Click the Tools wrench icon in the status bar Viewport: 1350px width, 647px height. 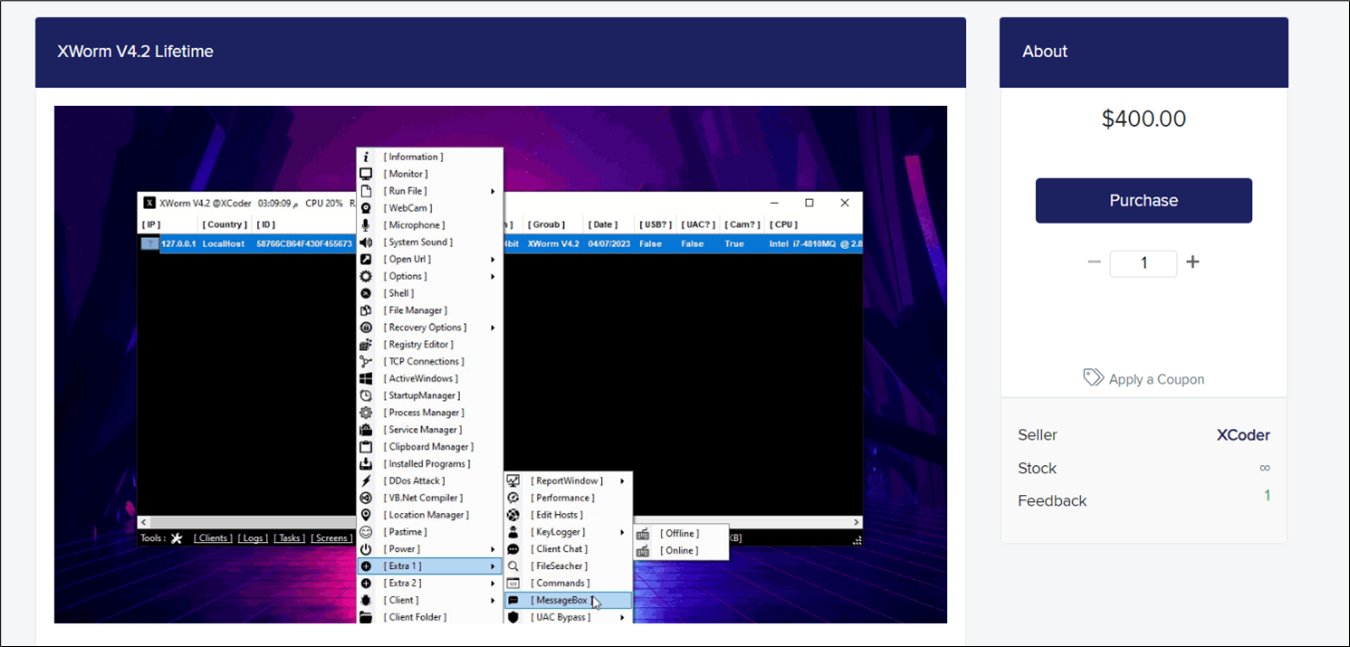coord(174,537)
